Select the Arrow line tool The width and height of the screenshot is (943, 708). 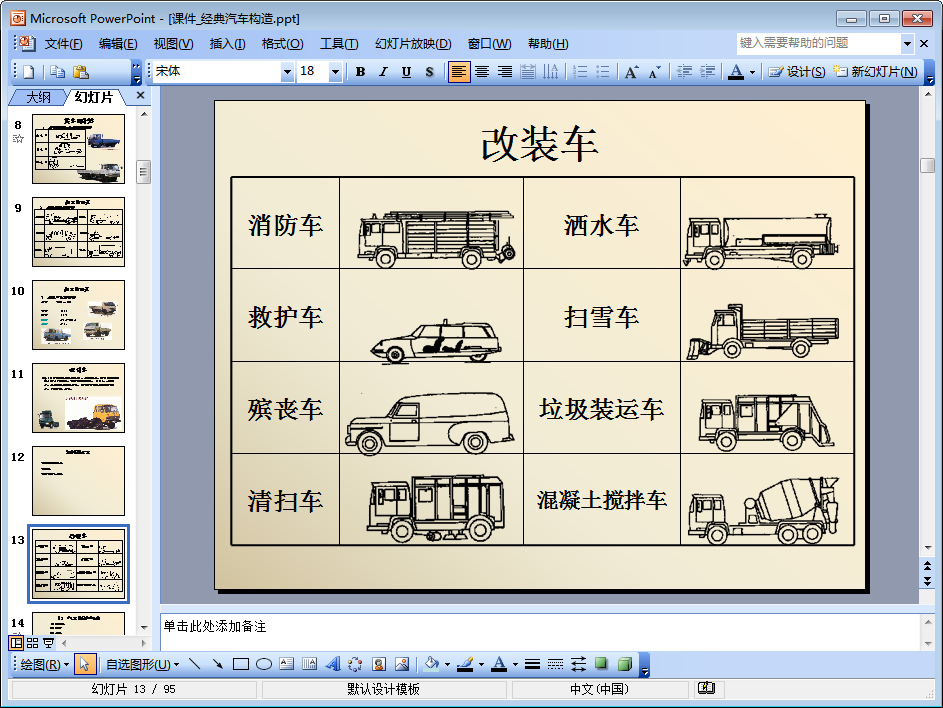(x=217, y=664)
